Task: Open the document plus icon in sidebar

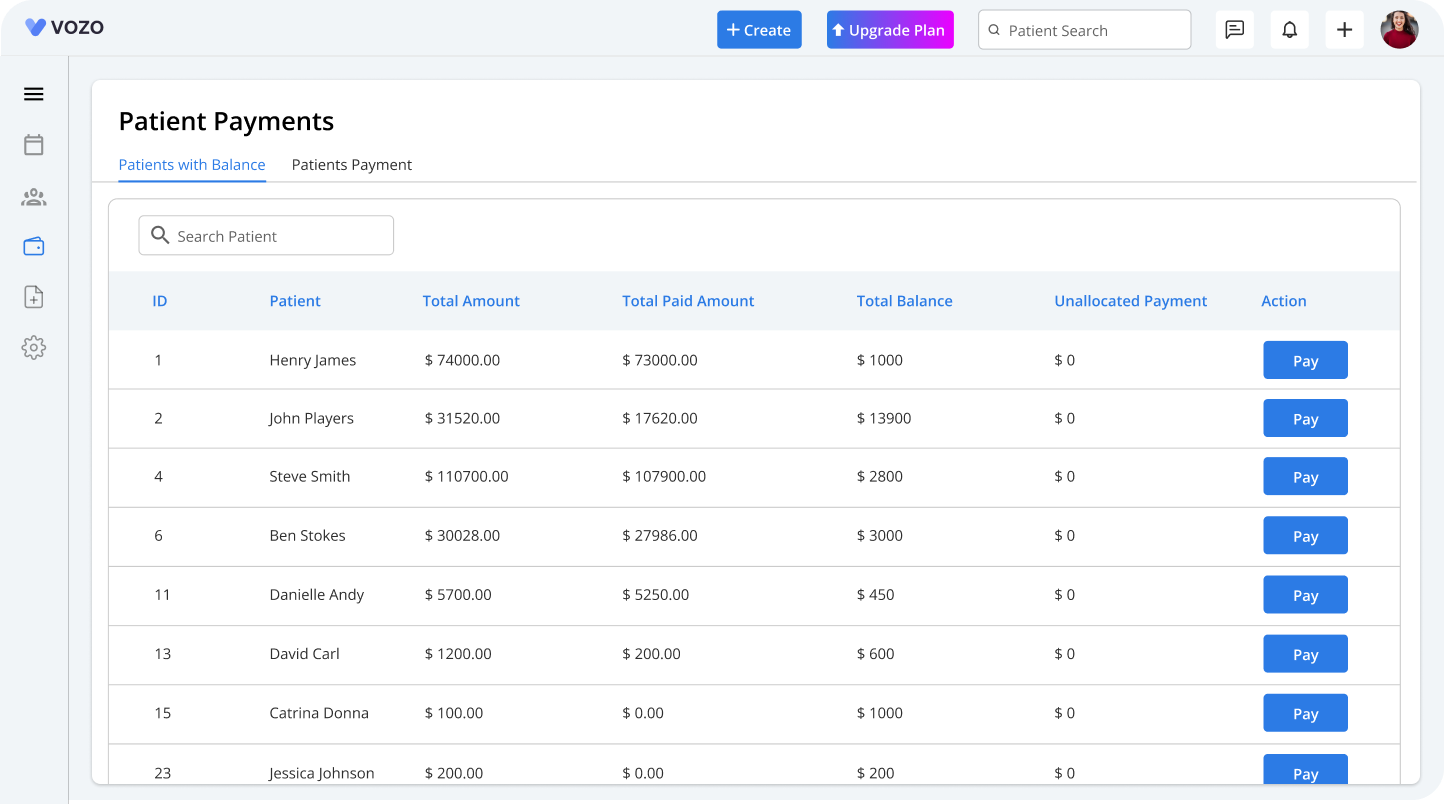Action: [34, 297]
